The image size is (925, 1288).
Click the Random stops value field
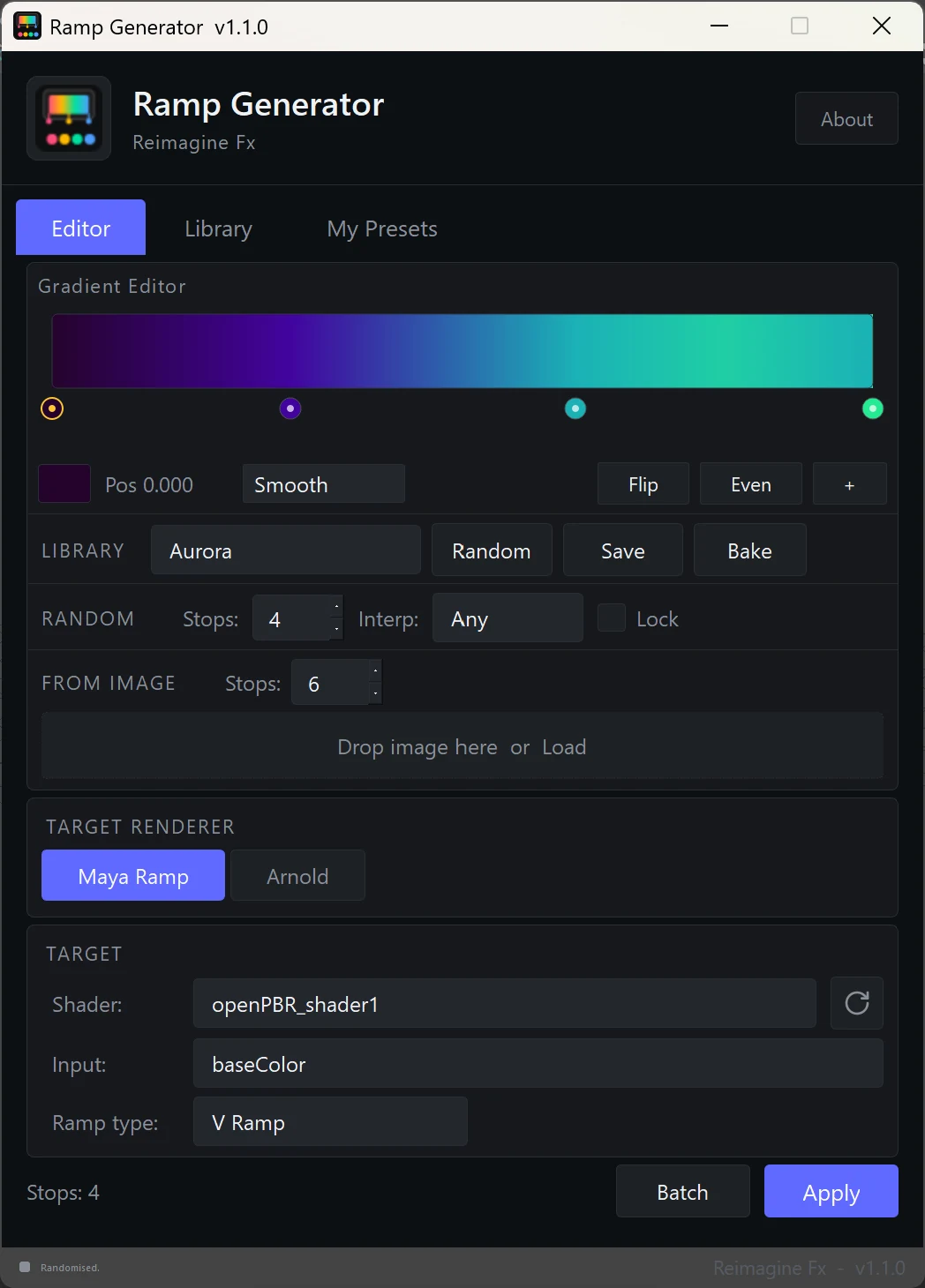292,618
